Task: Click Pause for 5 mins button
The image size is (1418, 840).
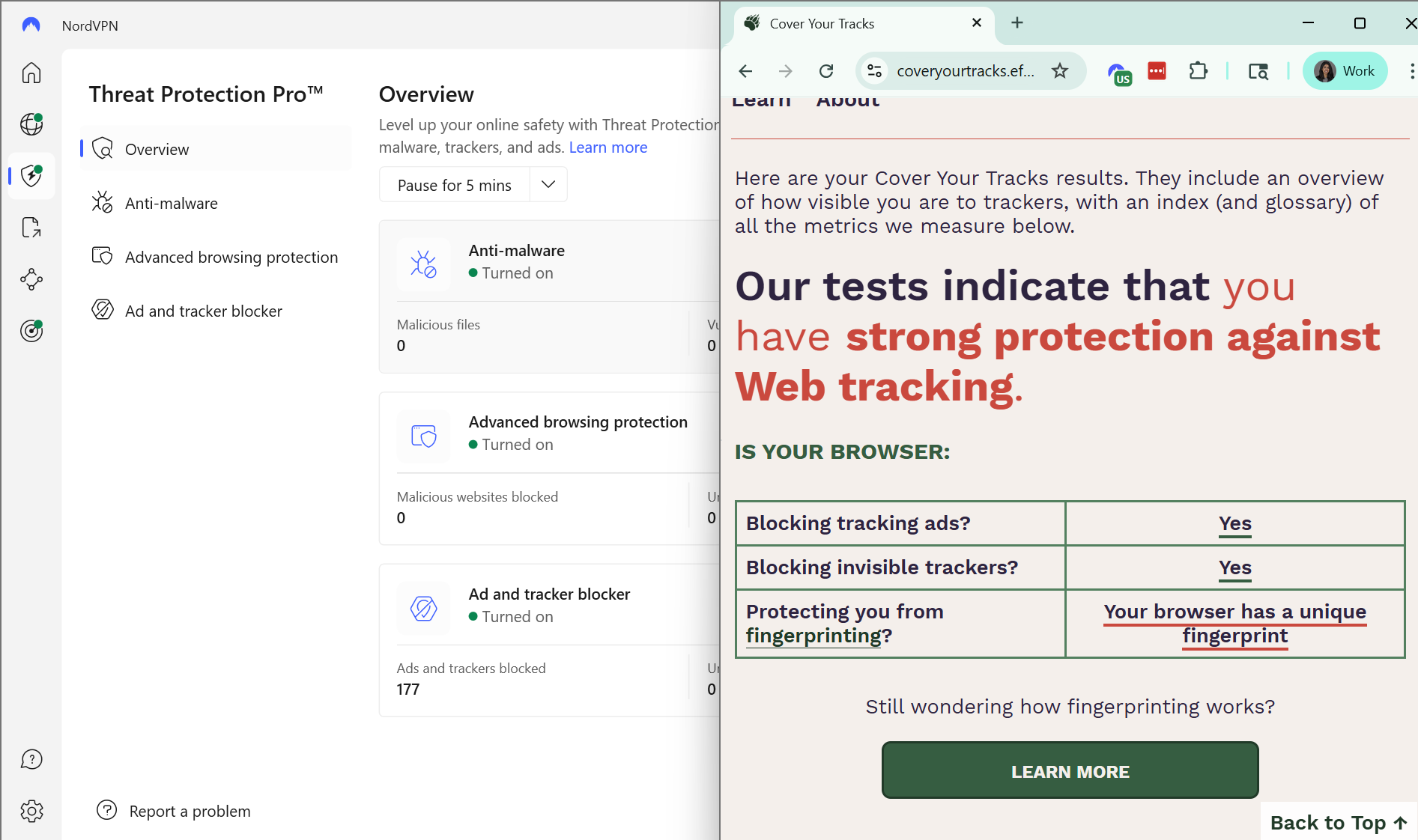Action: (x=455, y=184)
